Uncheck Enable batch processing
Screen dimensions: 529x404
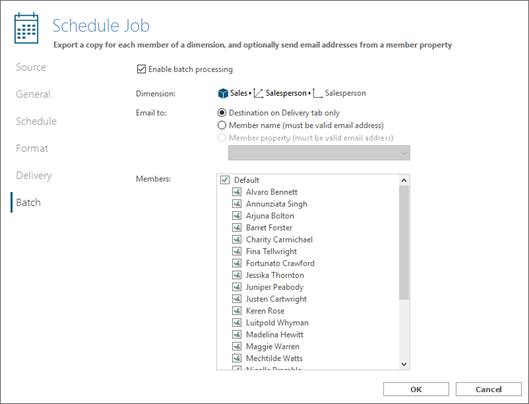pos(141,69)
